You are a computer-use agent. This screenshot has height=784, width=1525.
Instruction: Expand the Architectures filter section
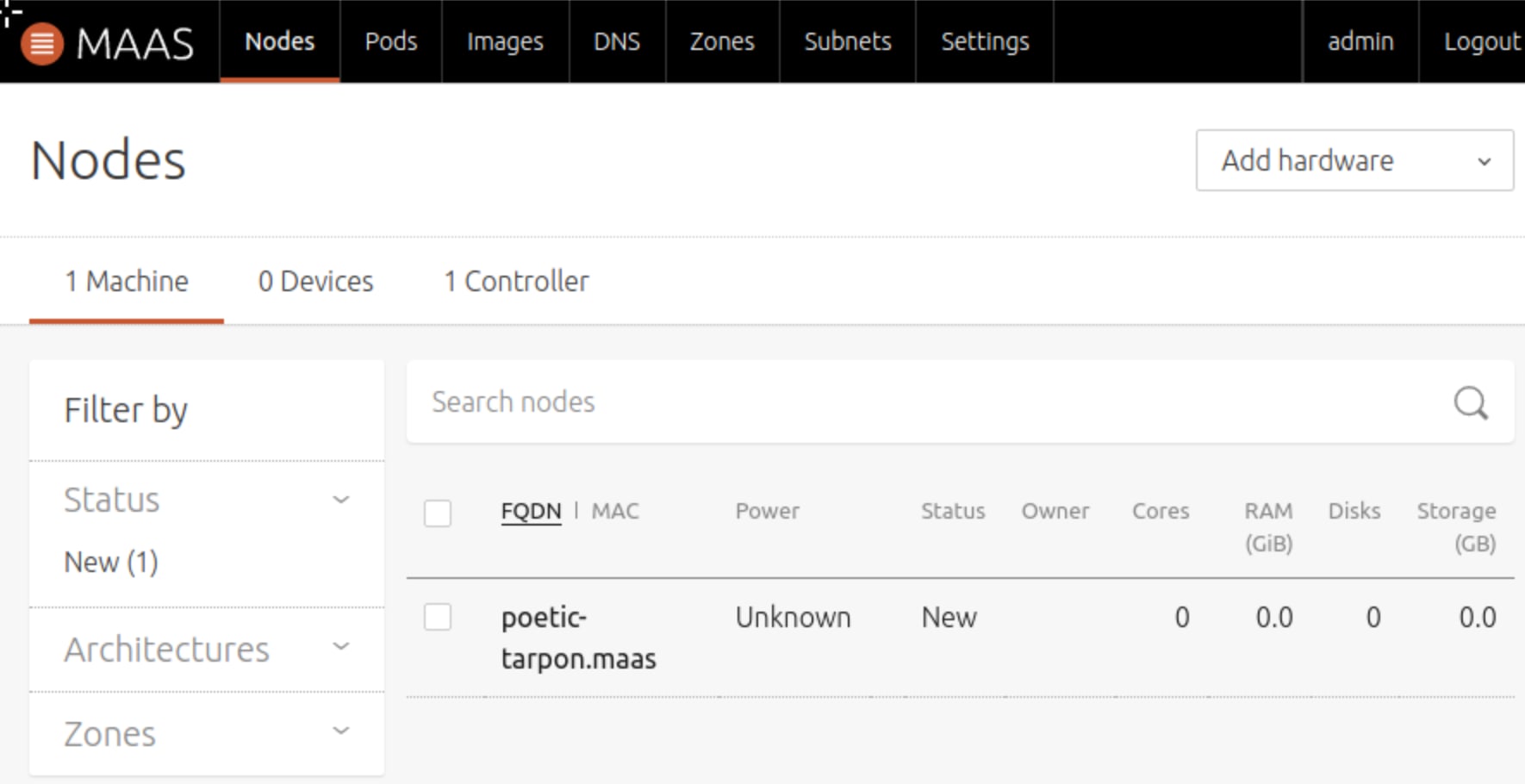click(341, 647)
